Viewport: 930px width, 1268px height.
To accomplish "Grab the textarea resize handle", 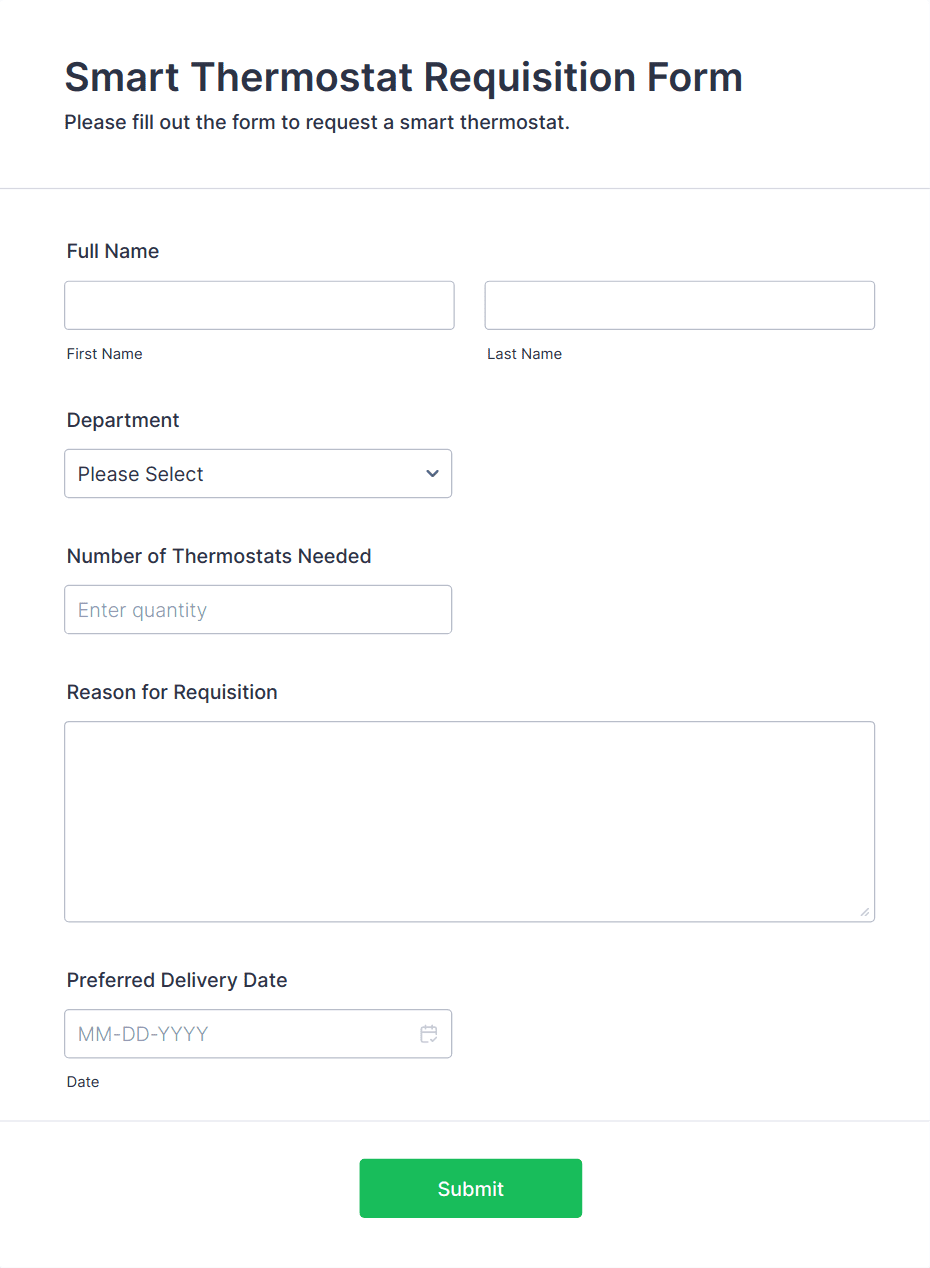I will click(865, 912).
